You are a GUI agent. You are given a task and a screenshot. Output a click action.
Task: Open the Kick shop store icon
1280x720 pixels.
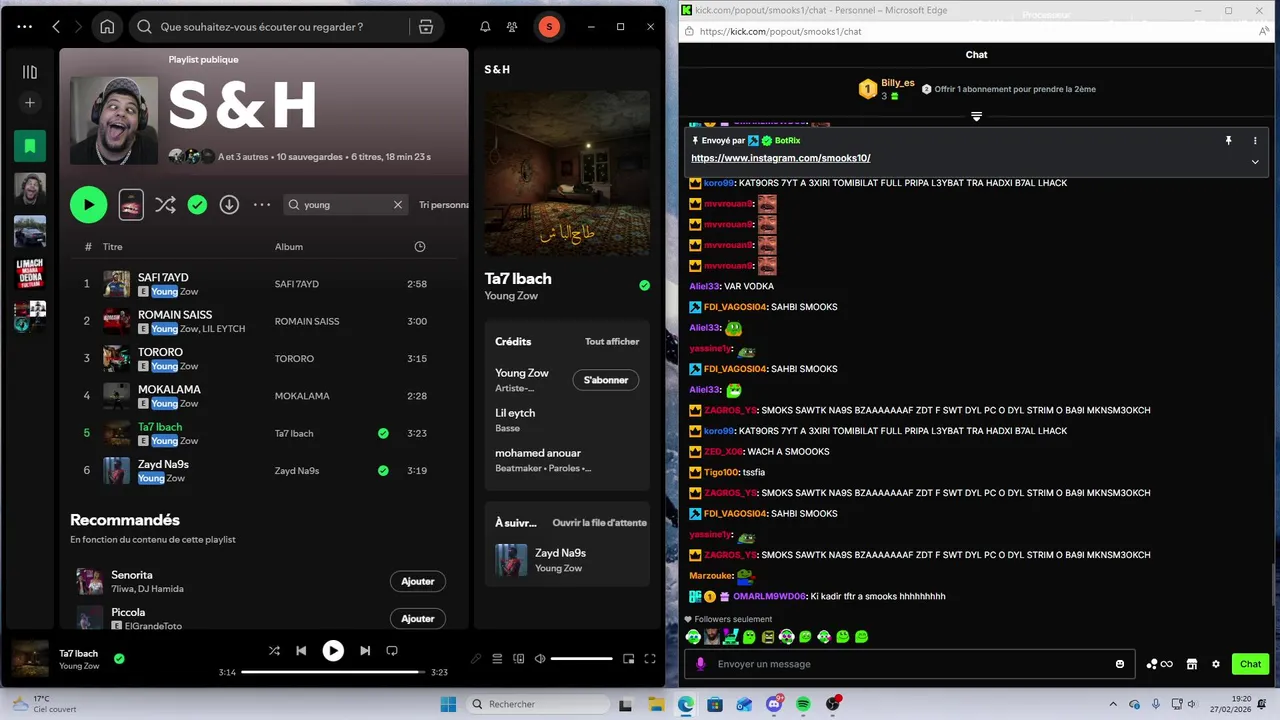[x=1192, y=664]
